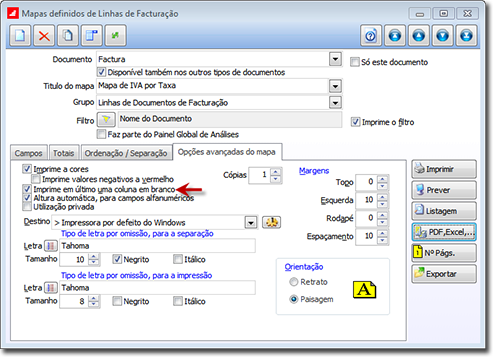
Task: Toggle 'Altura automática, para campos alfanuméricos'
Action: click(x=27, y=198)
